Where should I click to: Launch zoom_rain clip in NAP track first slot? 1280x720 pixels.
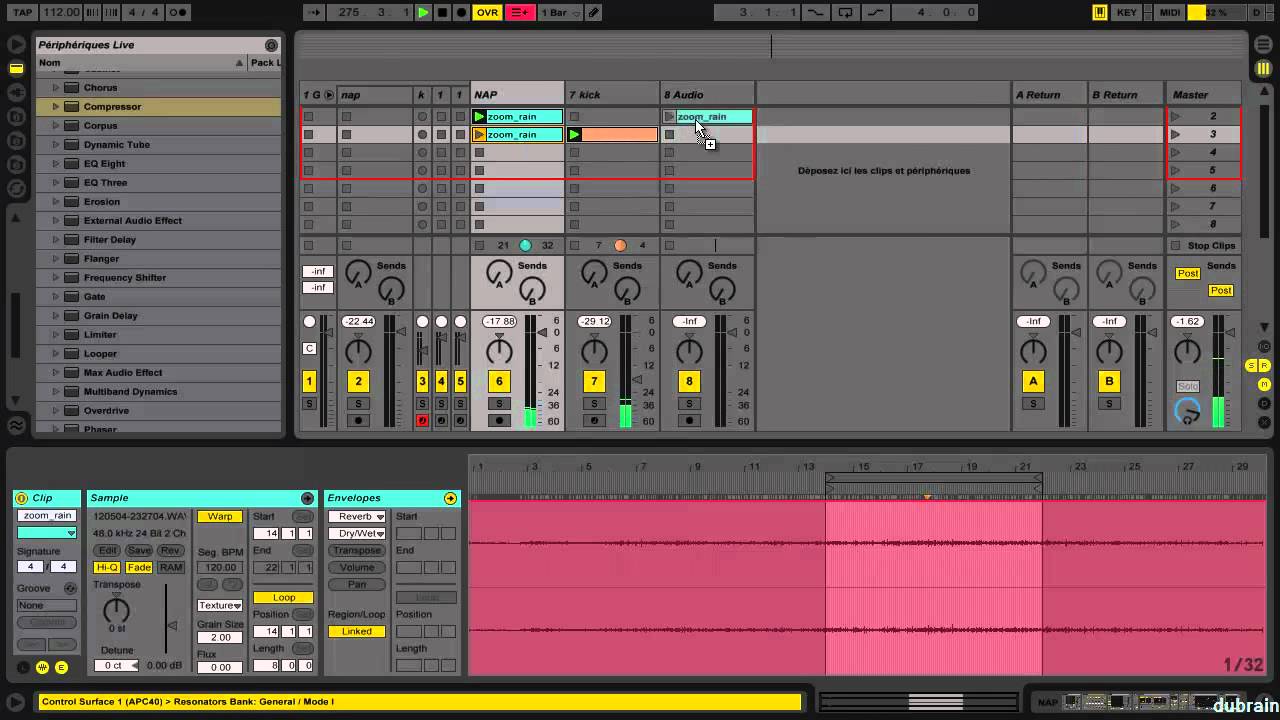(x=480, y=116)
